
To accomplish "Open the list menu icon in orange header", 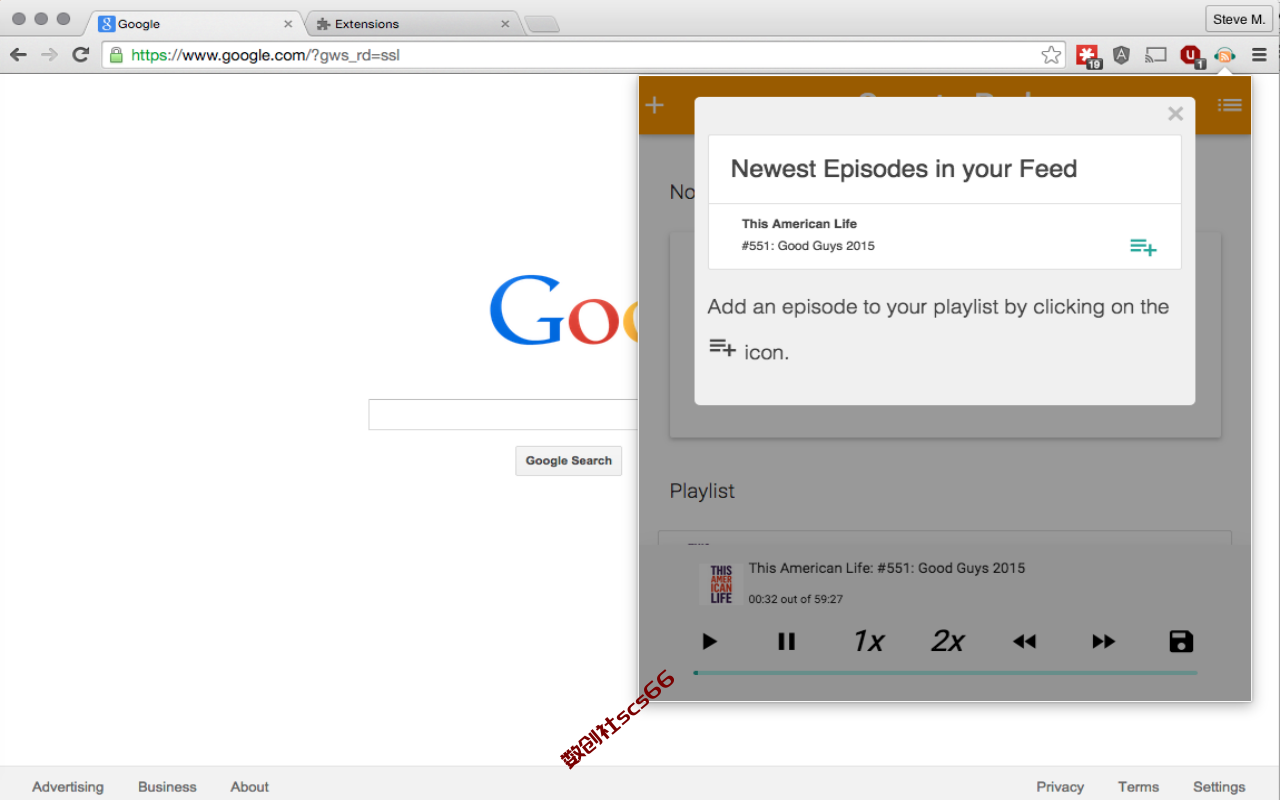I will click(x=1230, y=105).
